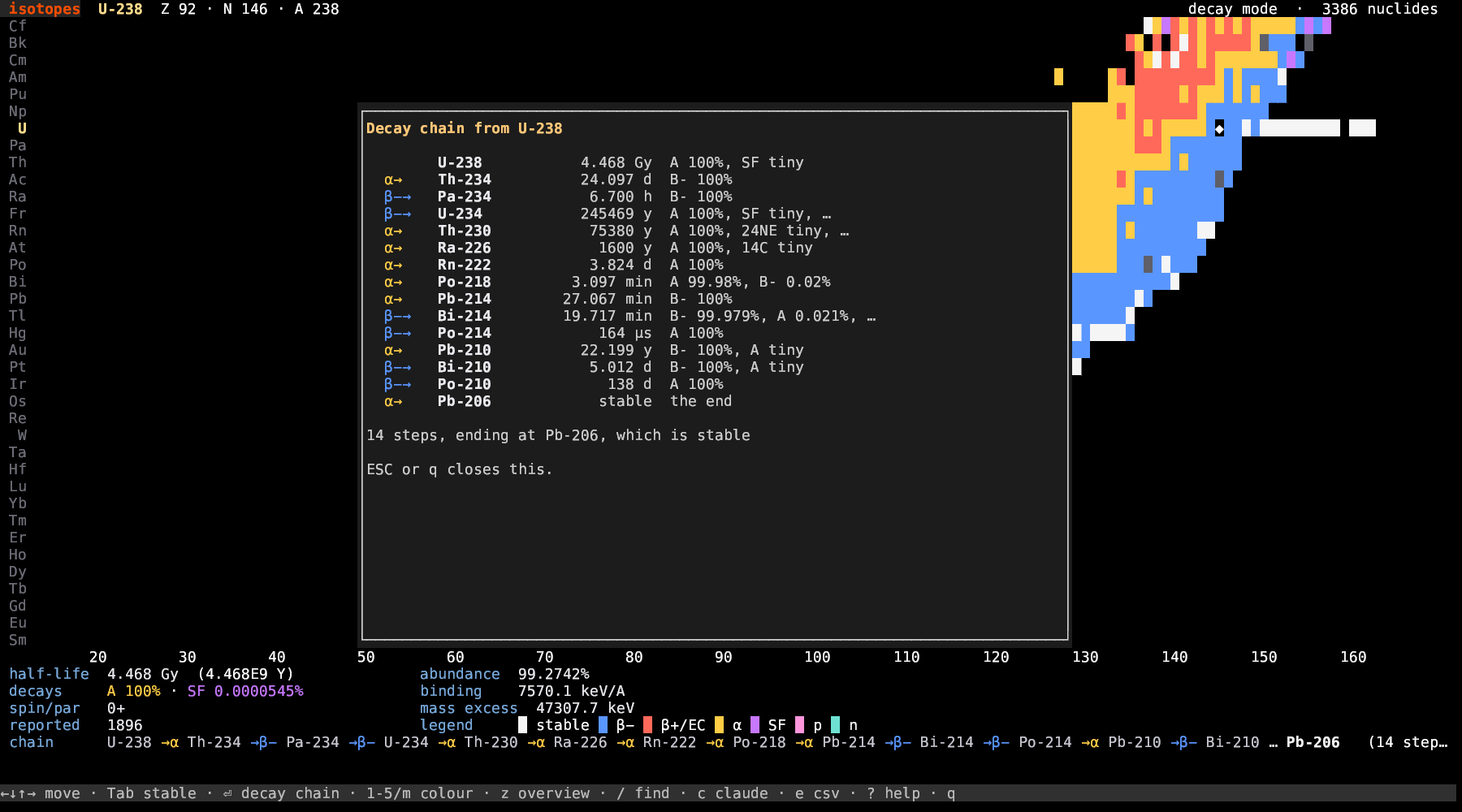Select the Pu element row label
Viewport: 1462px width, 812px height.
(18, 94)
